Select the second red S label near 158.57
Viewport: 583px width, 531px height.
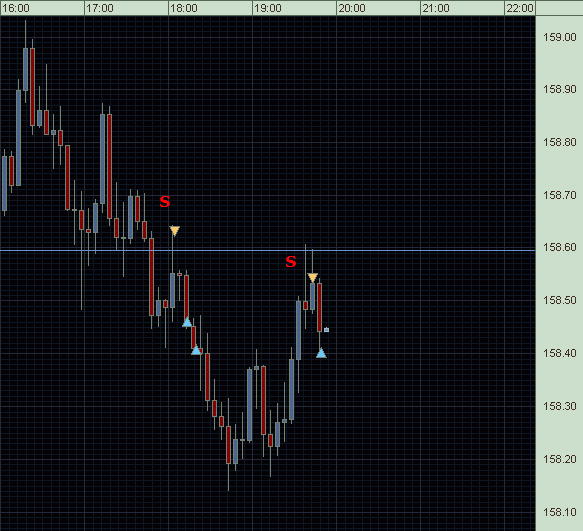click(x=291, y=262)
